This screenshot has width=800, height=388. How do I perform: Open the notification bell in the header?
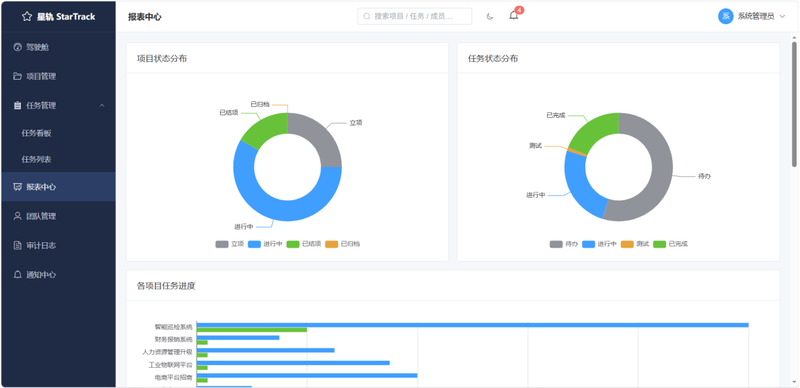tap(514, 15)
